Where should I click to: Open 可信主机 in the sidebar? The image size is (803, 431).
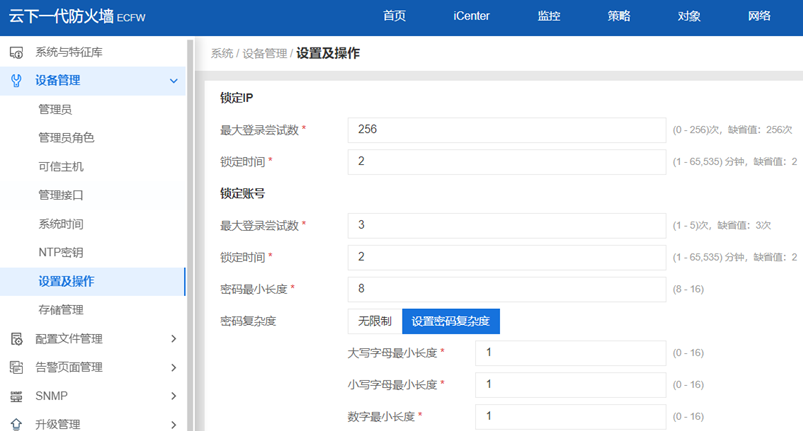click(60, 167)
